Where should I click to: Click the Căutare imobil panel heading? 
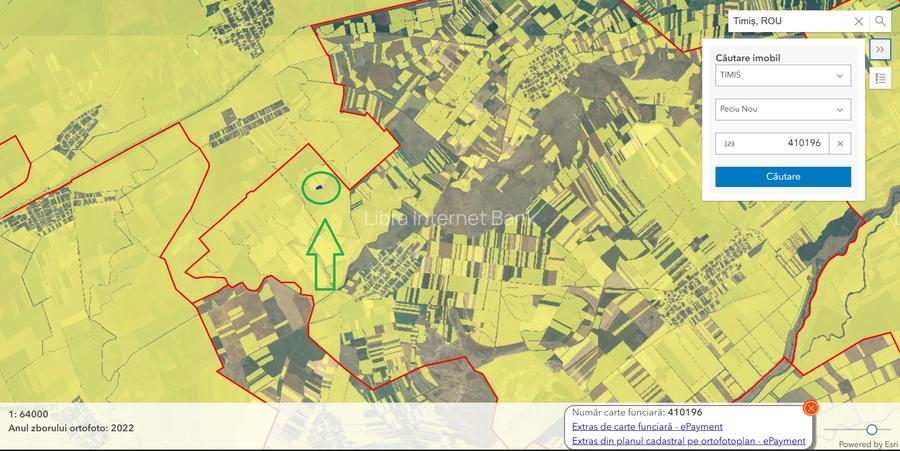748,58
